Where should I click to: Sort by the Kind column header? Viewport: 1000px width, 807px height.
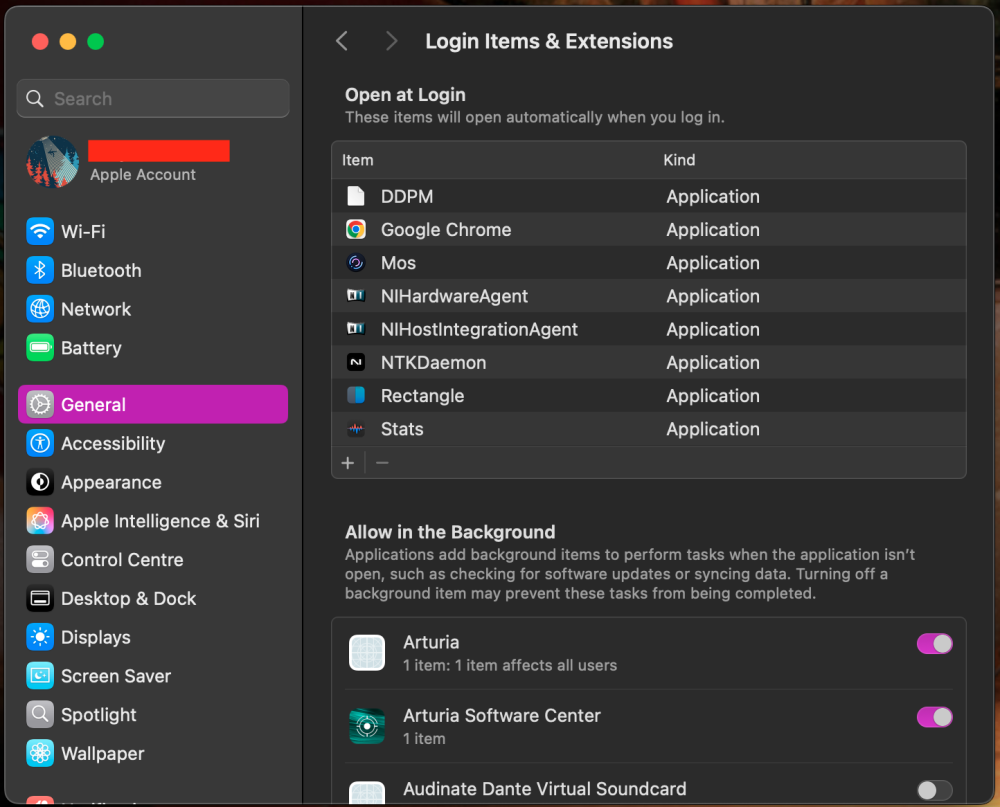679,160
